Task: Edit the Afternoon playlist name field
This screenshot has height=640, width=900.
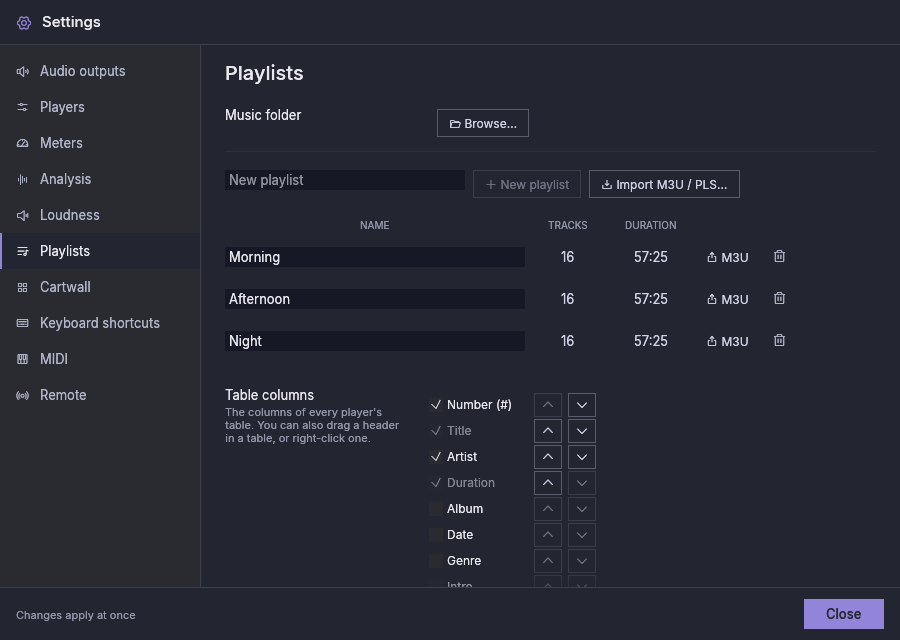Action: pyautogui.click(x=375, y=299)
